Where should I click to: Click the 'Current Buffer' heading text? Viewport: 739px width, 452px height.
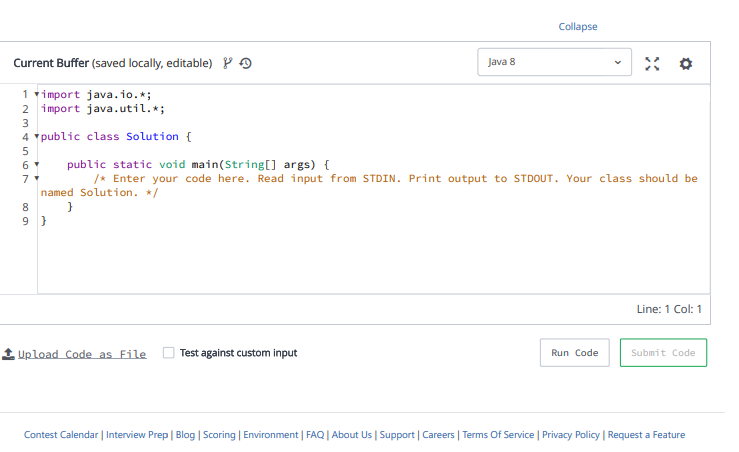(x=51, y=63)
